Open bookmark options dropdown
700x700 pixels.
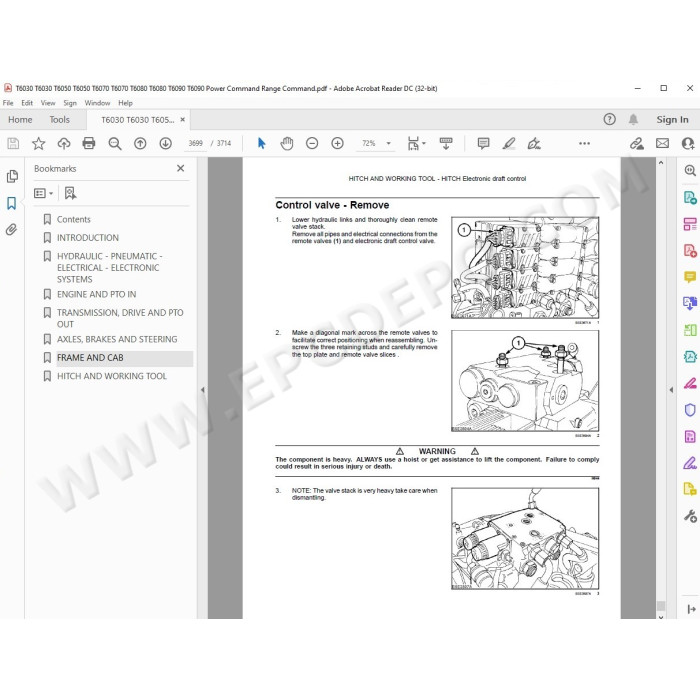tap(43, 193)
